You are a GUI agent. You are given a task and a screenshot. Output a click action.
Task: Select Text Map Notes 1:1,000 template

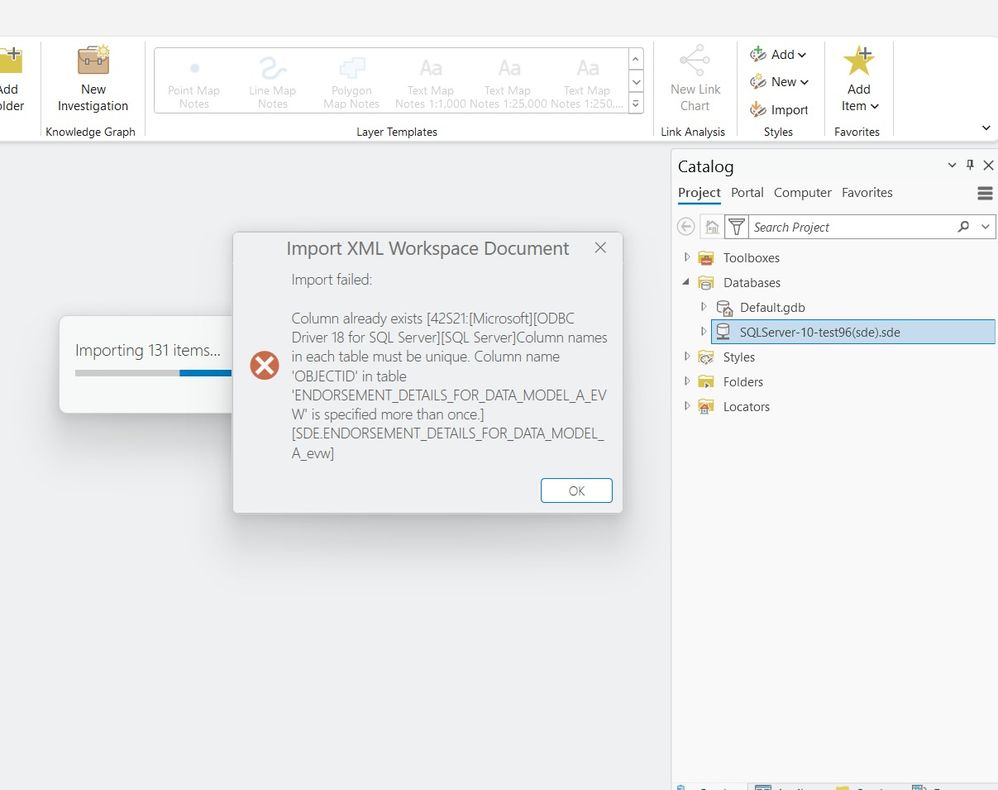coord(430,81)
